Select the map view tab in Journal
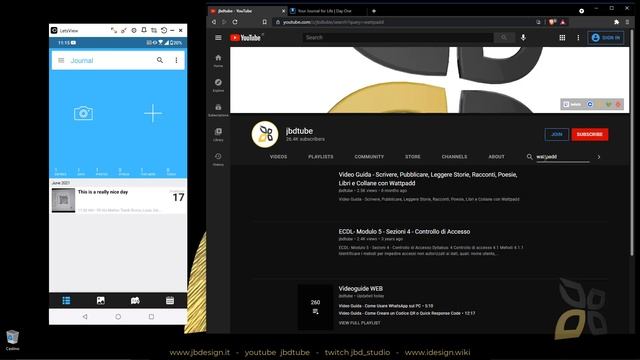The height and width of the screenshot is (360, 640). 135,300
